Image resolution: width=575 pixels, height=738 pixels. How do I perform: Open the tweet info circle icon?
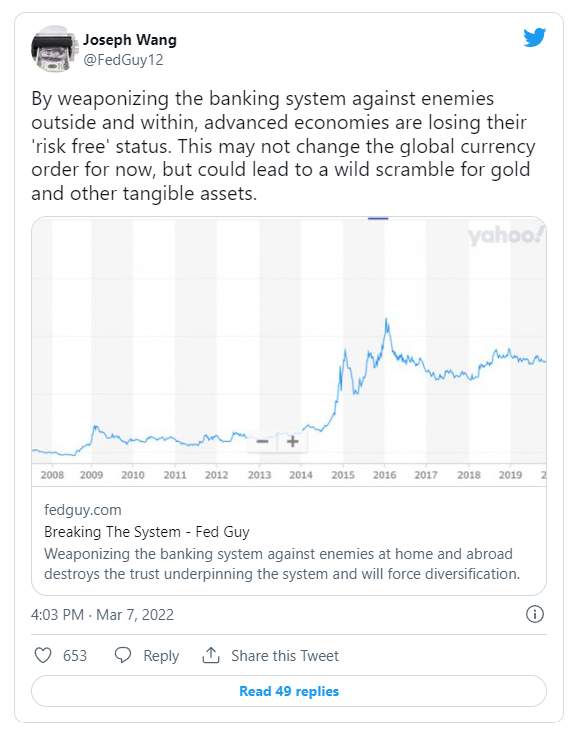535,614
